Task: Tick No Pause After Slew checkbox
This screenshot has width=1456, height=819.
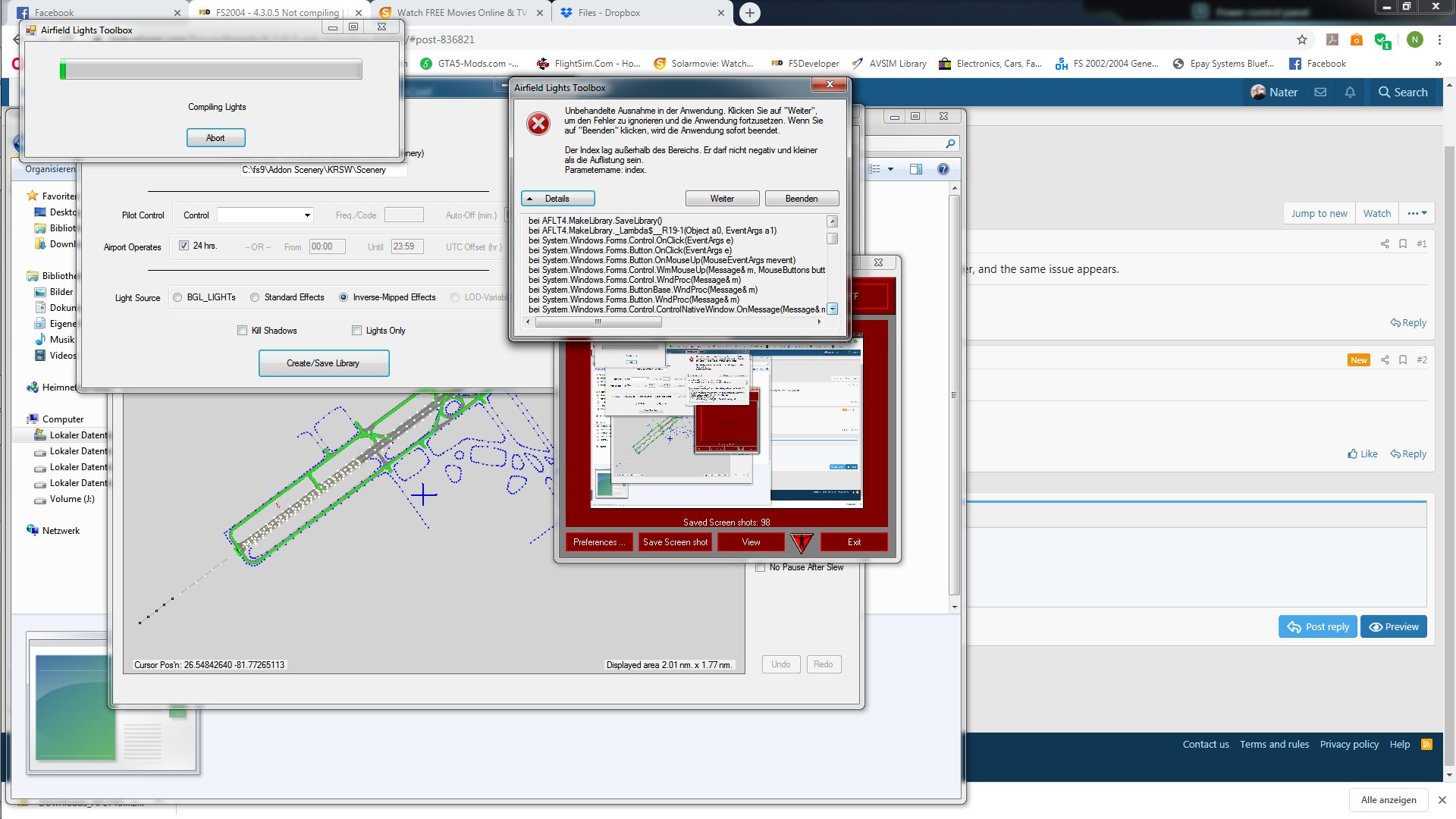Action: coord(761,567)
